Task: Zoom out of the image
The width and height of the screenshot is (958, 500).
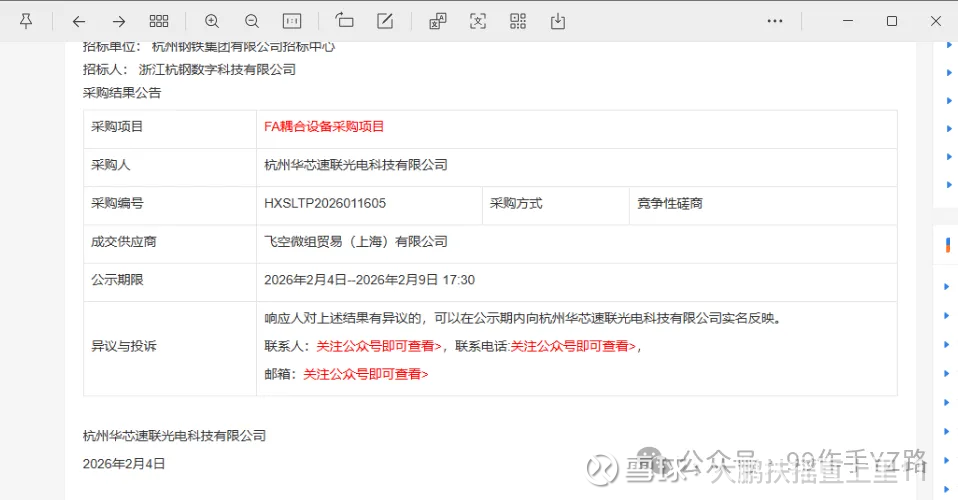Action: pyautogui.click(x=252, y=21)
